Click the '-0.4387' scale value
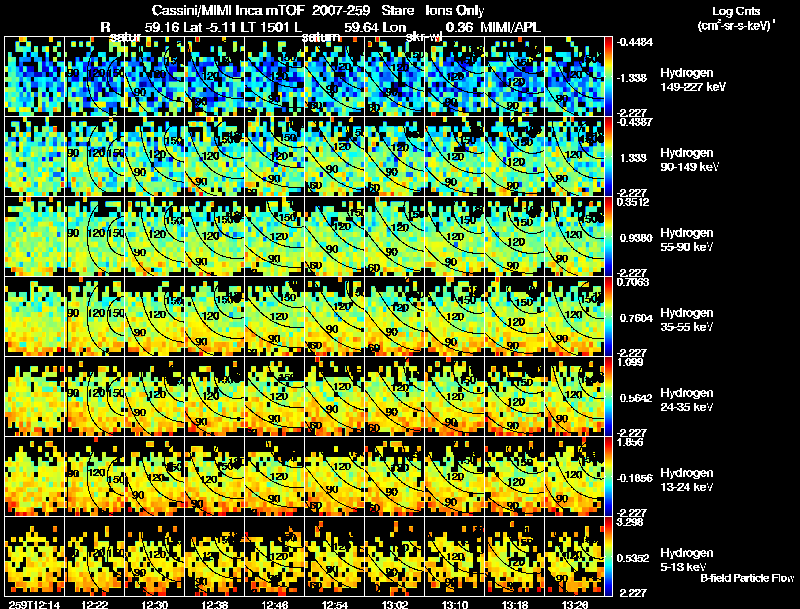This screenshot has width=800, height=609. coord(634,122)
